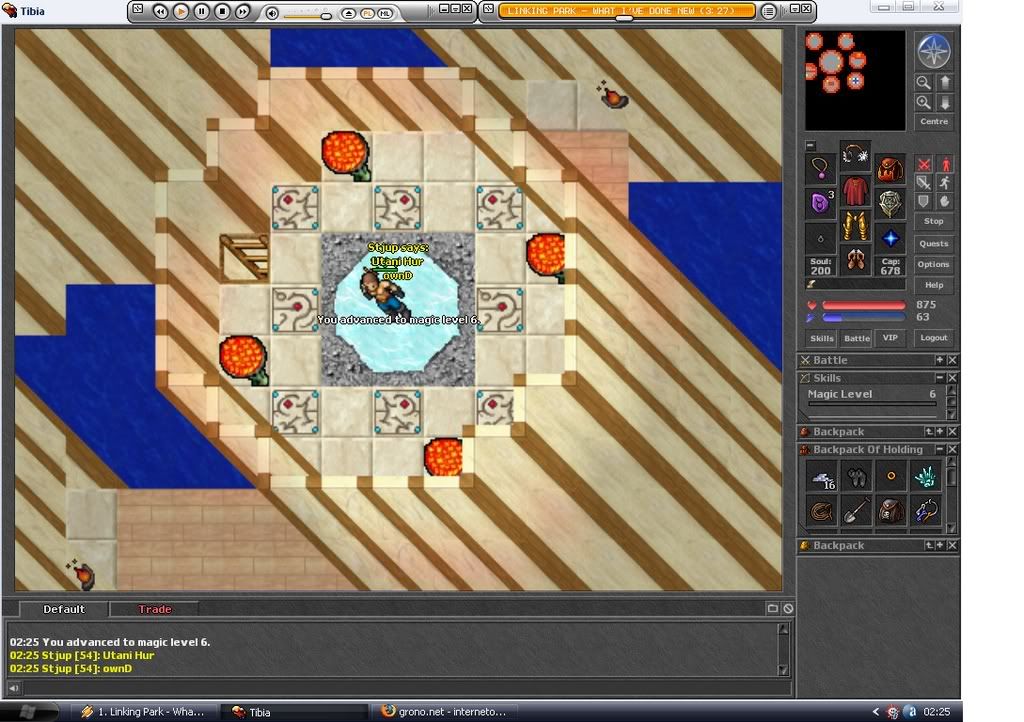Image resolution: width=1024 pixels, height=722 pixels.
Task: Click Winamp play button
Action: click(181, 11)
